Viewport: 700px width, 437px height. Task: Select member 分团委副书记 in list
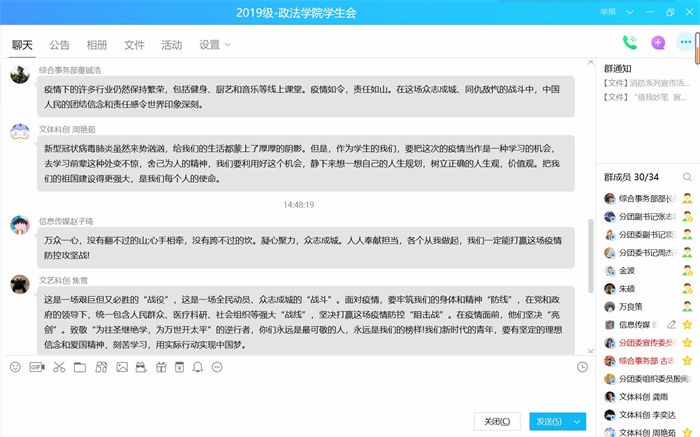point(648,234)
